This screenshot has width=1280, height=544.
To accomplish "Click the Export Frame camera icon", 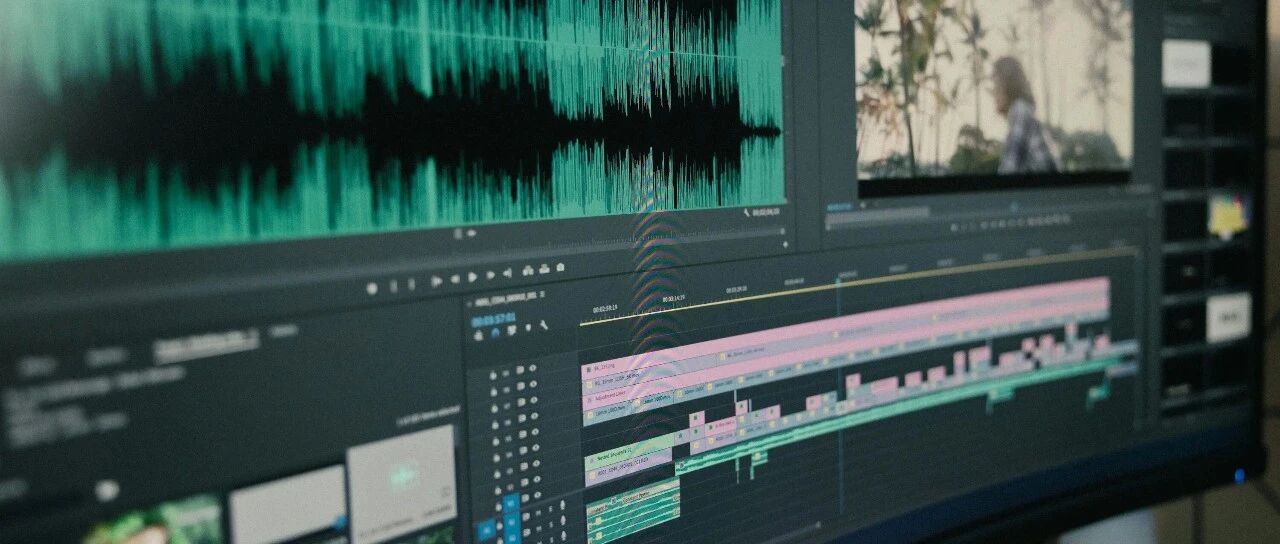I will pyautogui.click(x=560, y=267).
